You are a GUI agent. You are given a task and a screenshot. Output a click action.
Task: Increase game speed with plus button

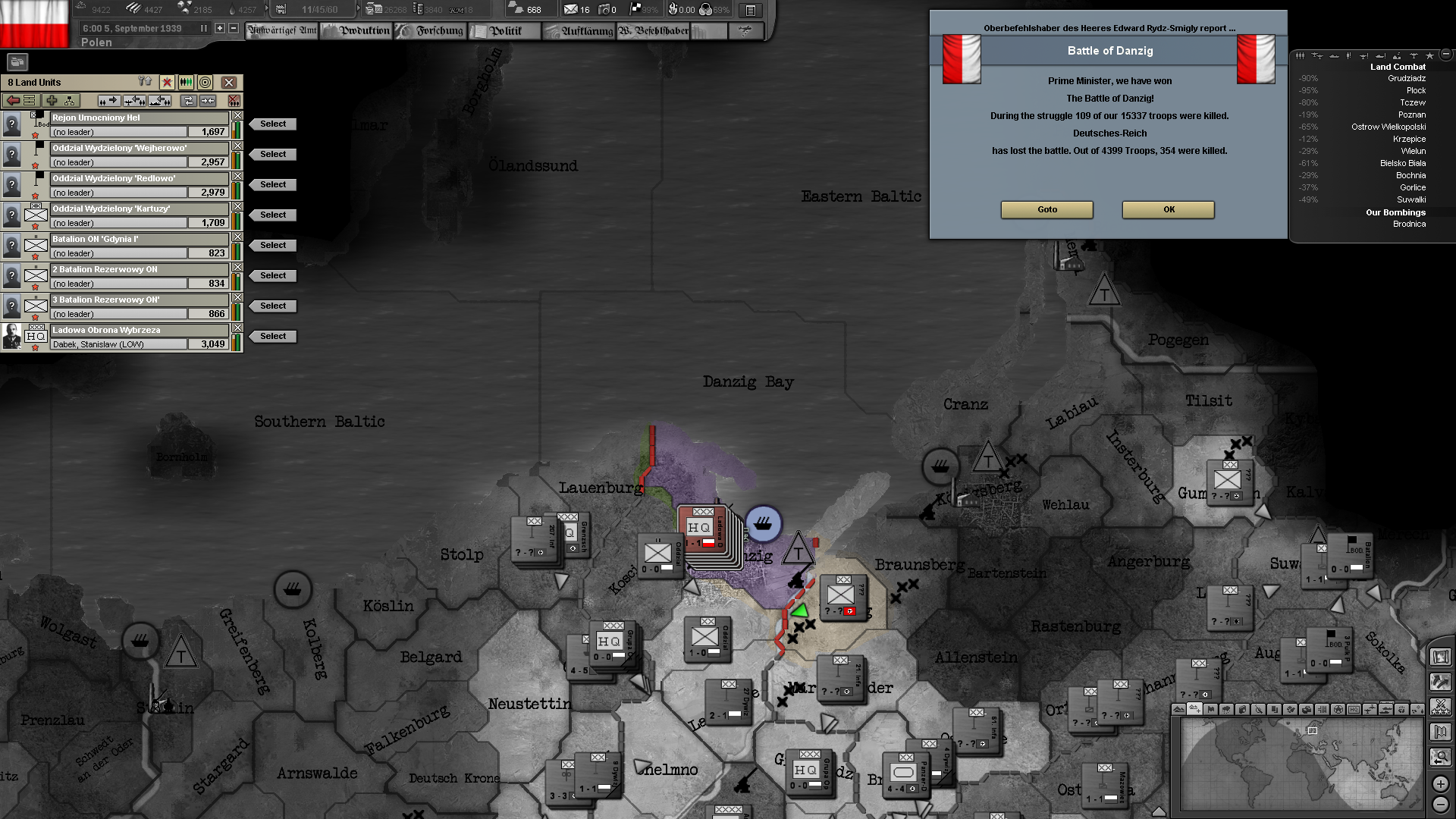(220, 28)
